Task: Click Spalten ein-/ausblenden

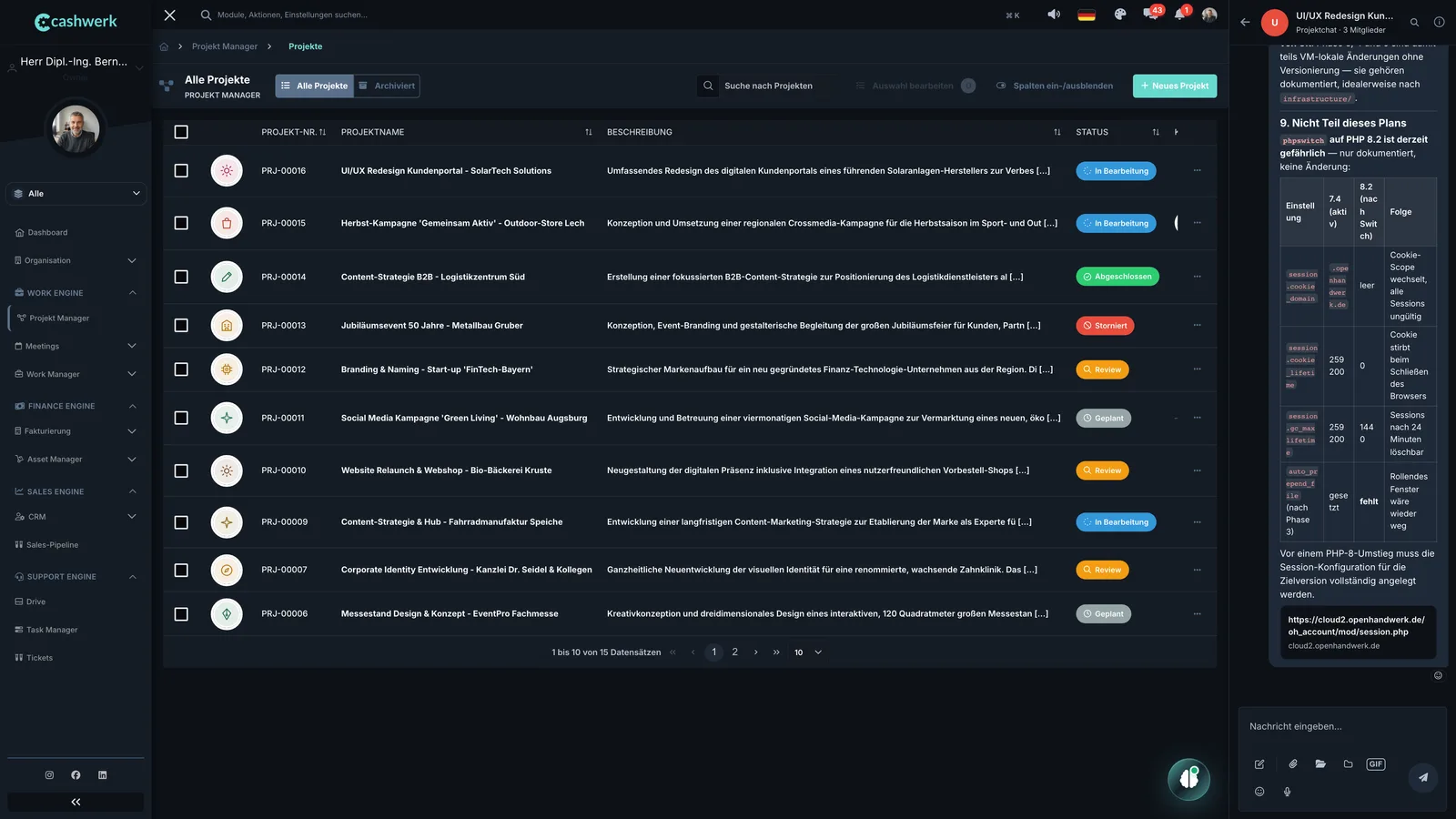Action: [x=1055, y=86]
